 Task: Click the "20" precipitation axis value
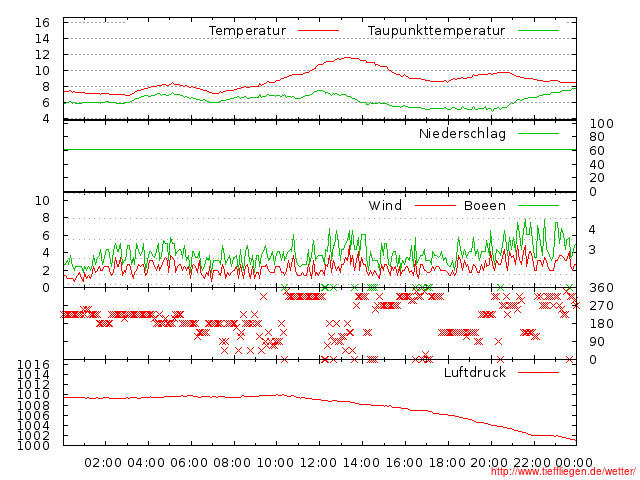pyautogui.click(x=597, y=178)
